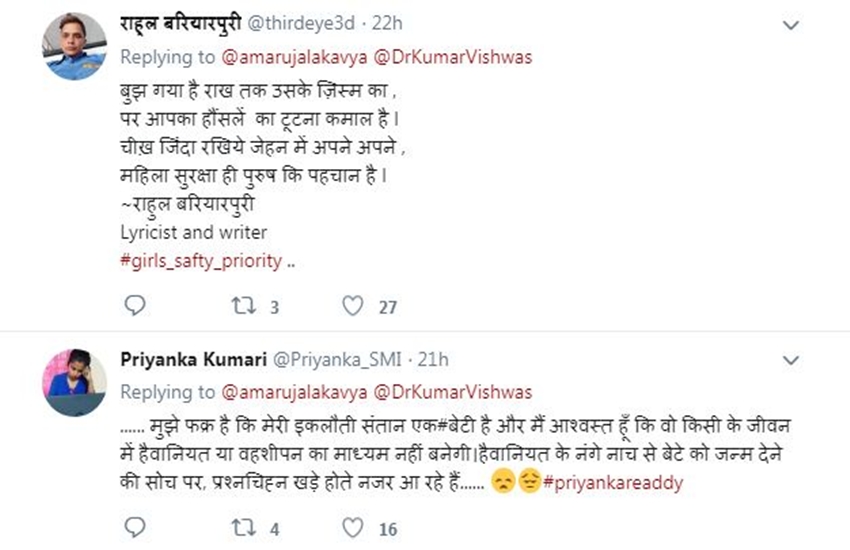Open @amarujalakavya in Priyanka's reply line
This screenshot has height=550, width=850.
pyautogui.click(x=283, y=391)
